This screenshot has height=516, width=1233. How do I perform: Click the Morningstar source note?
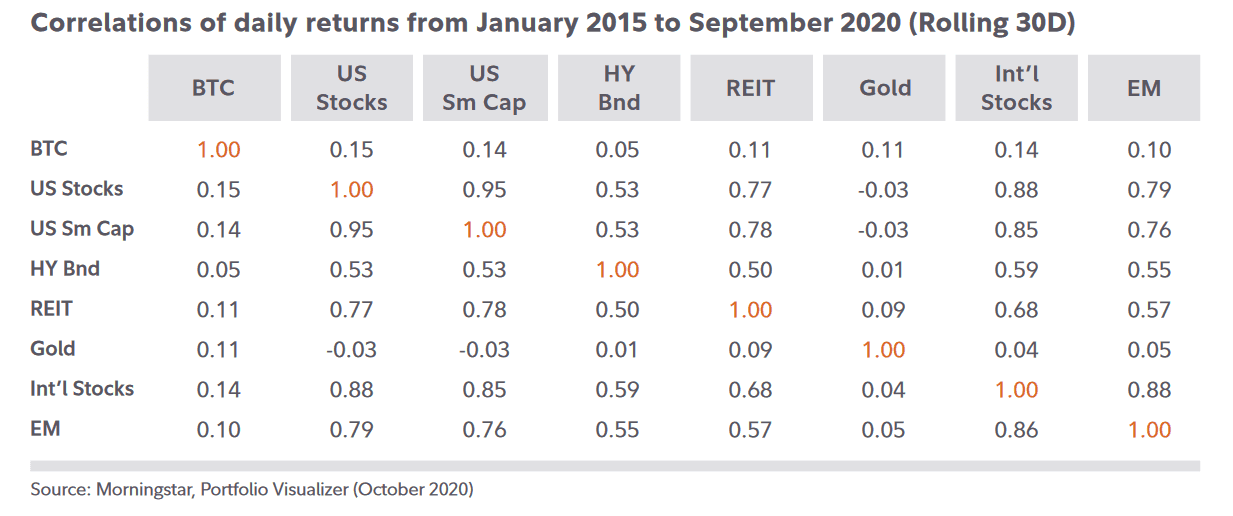click(x=252, y=490)
